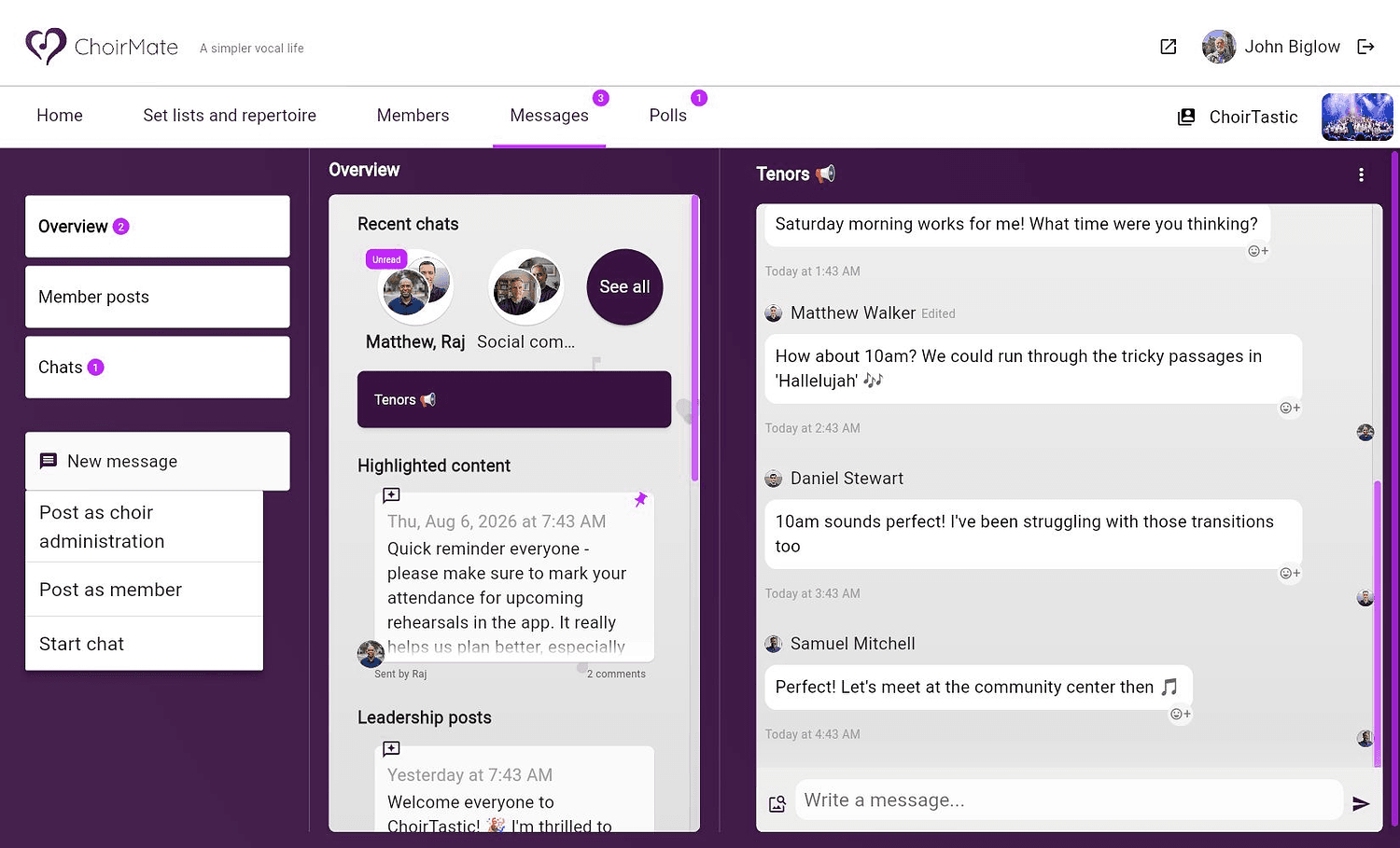Viewport: 1400px width, 848px height.
Task: Click the Highlighted content heading
Action: [x=434, y=466]
